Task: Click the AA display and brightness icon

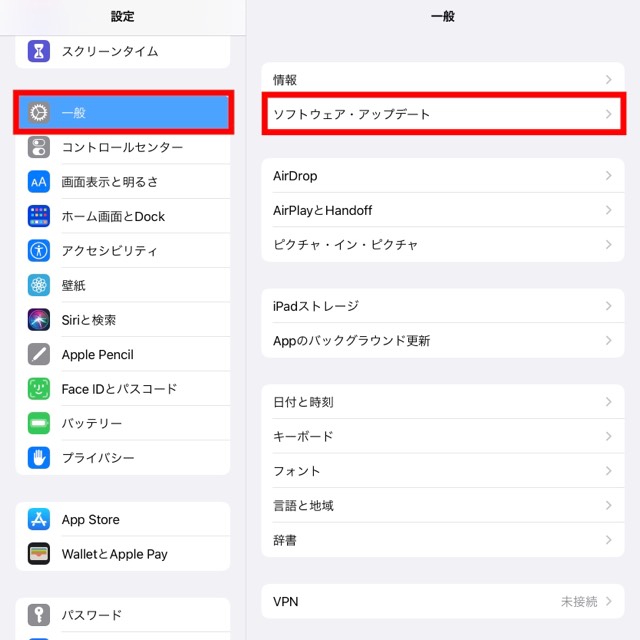Action: [39, 182]
